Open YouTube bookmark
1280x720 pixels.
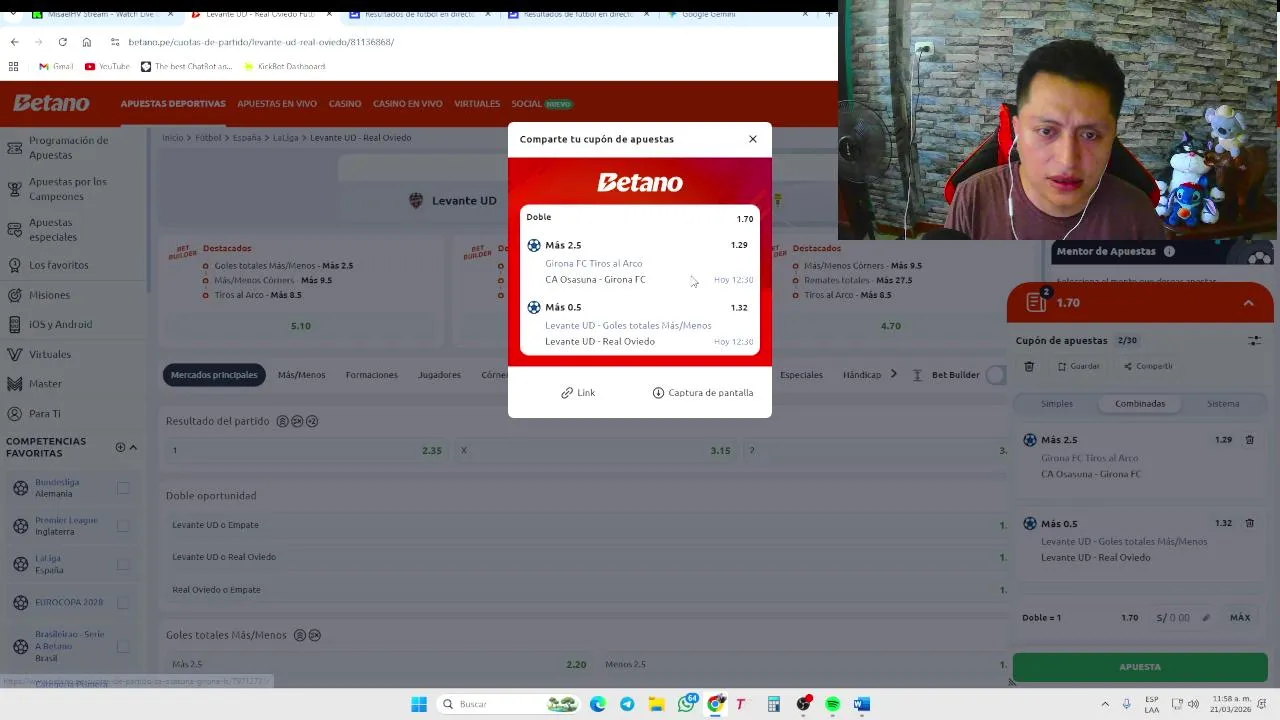click(107, 66)
